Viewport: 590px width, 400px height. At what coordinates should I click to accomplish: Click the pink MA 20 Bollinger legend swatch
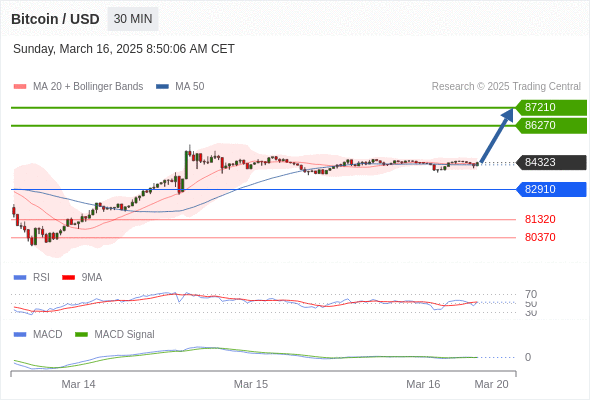pyautogui.click(x=20, y=87)
